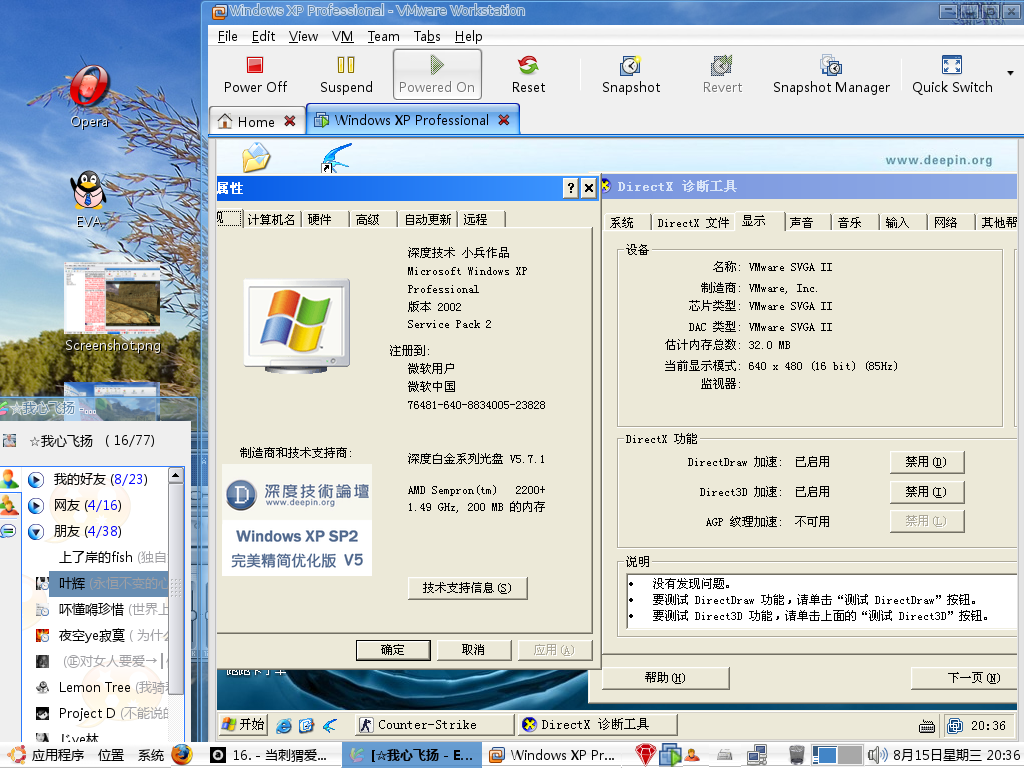1024x768 pixels.
Task: Click Internet Explorer quick launch icon
Action: pyautogui.click(x=283, y=725)
